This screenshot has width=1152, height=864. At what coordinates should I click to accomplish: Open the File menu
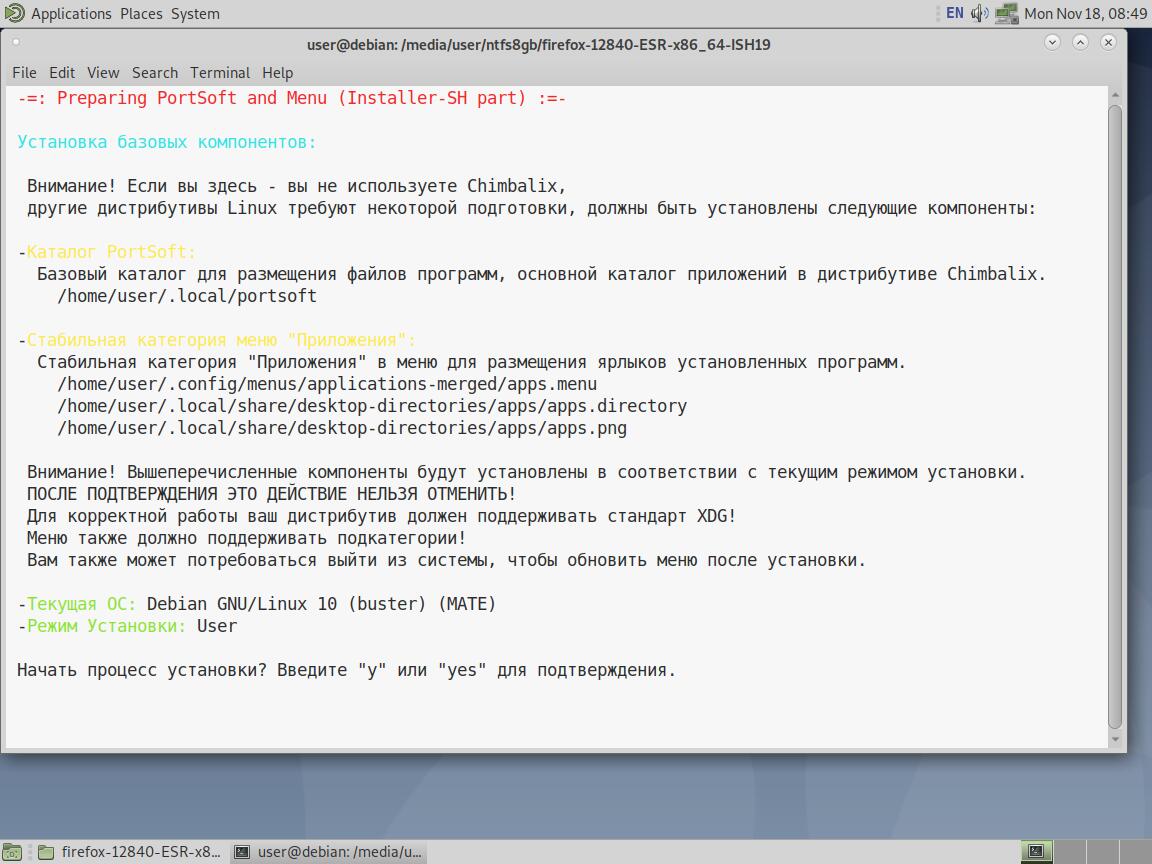pyautogui.click(x=24, y=73)
